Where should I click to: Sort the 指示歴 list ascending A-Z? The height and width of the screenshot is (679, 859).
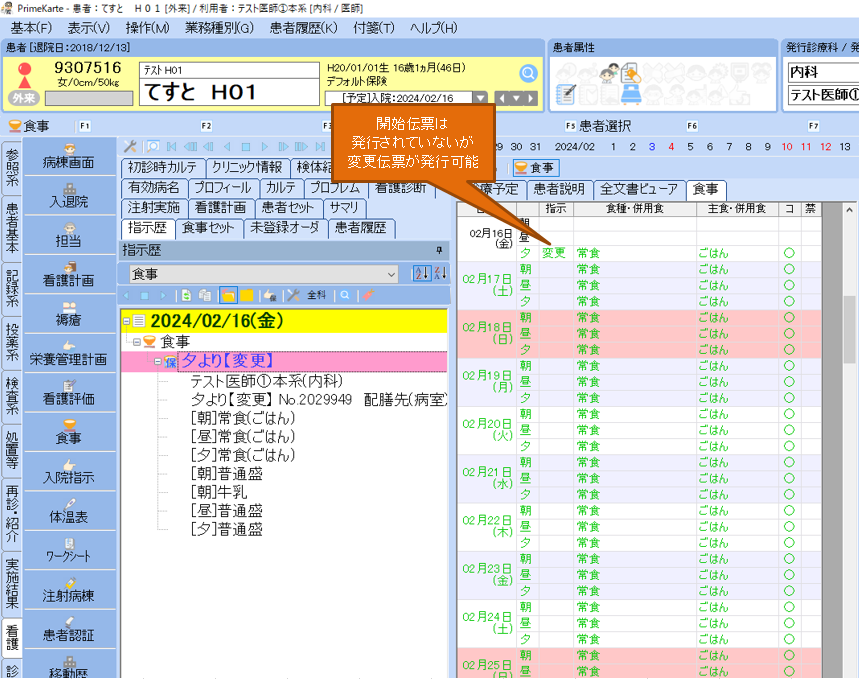coord(422,273)
